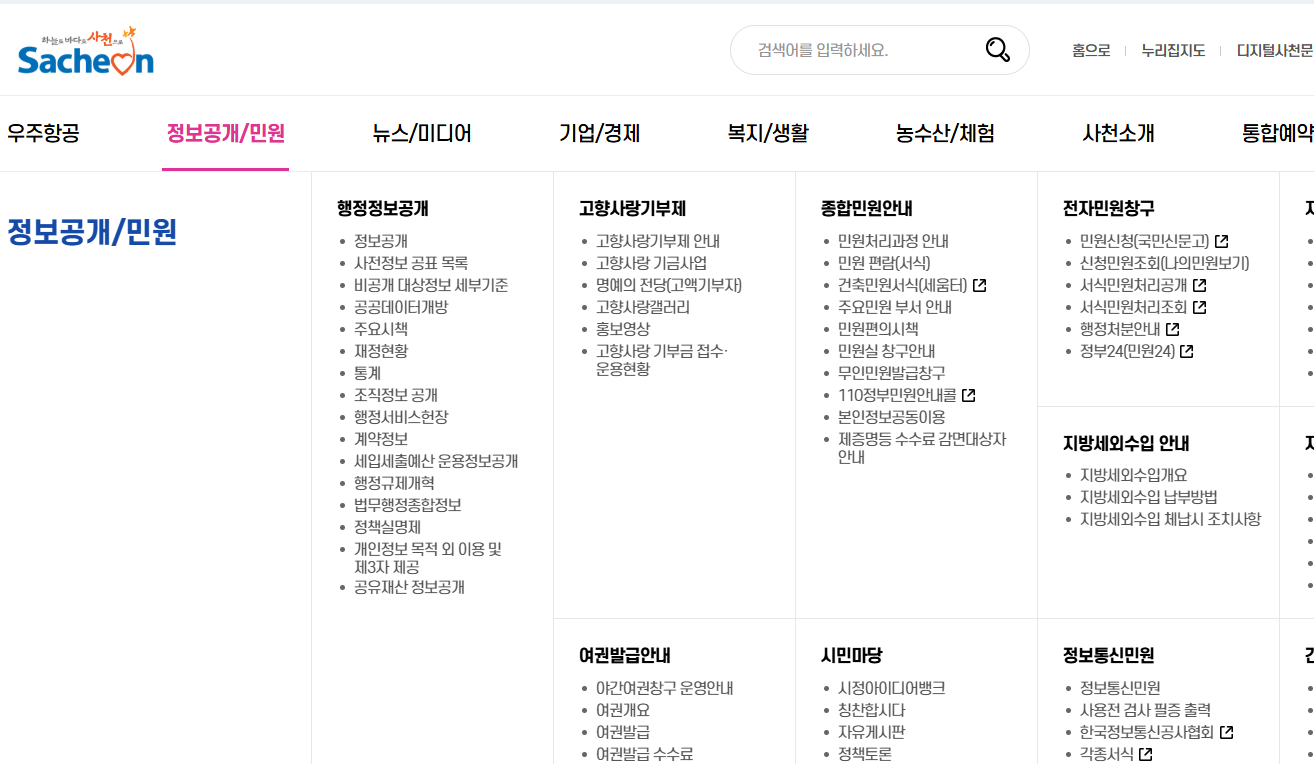This screenshot has height=764, width=1314.
Task: Open the 누리집지도 sitemap link
Action: (1173, 50)
